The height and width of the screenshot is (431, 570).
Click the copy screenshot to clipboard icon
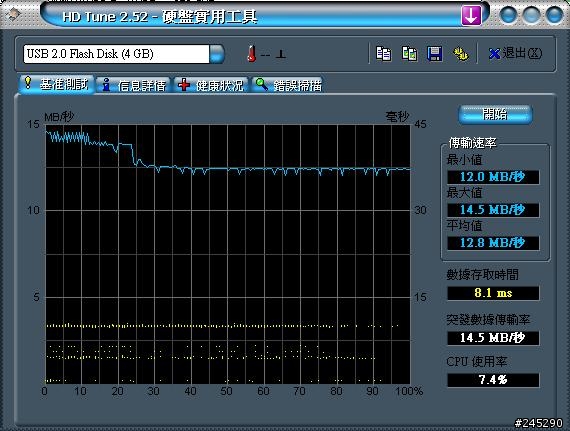pos(409,54)
